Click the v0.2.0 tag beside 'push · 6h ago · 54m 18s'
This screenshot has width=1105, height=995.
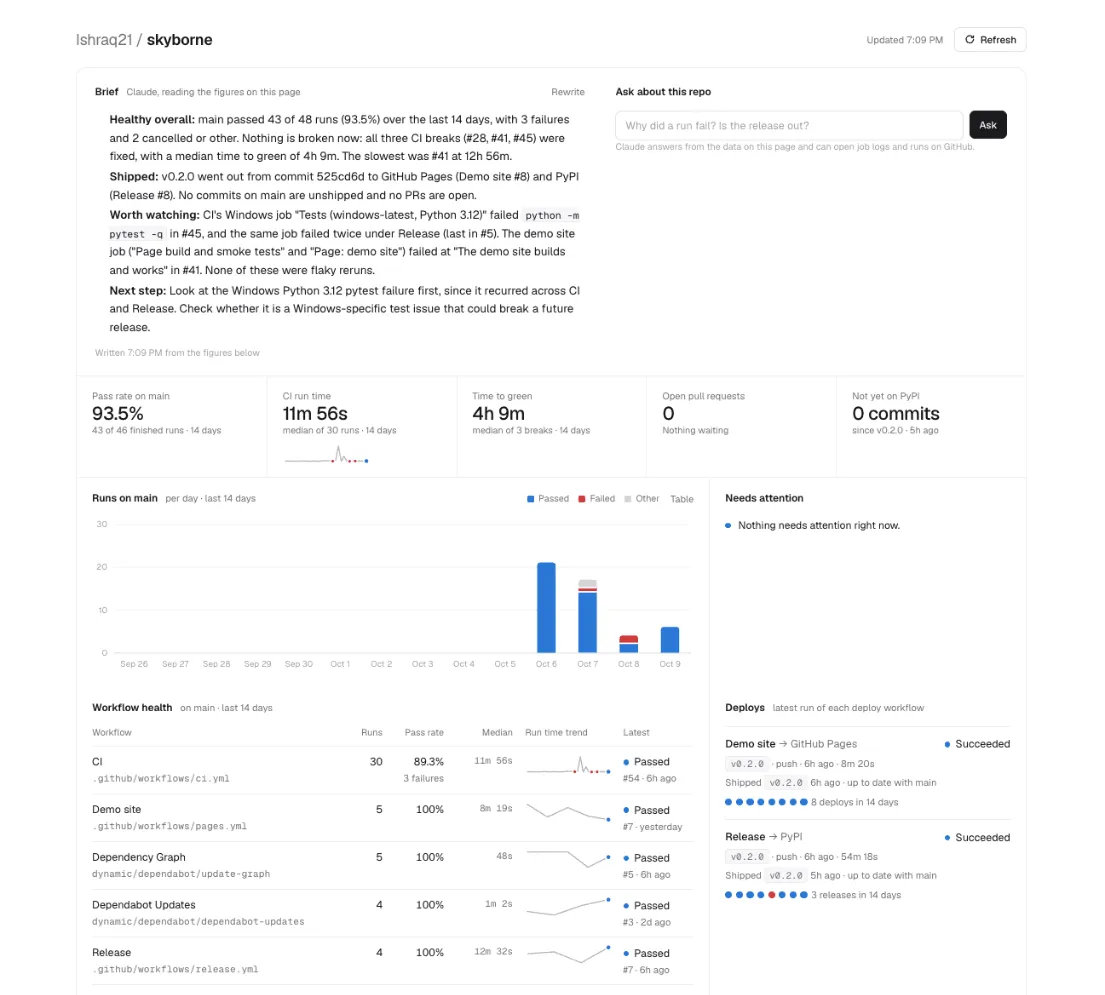747,857
